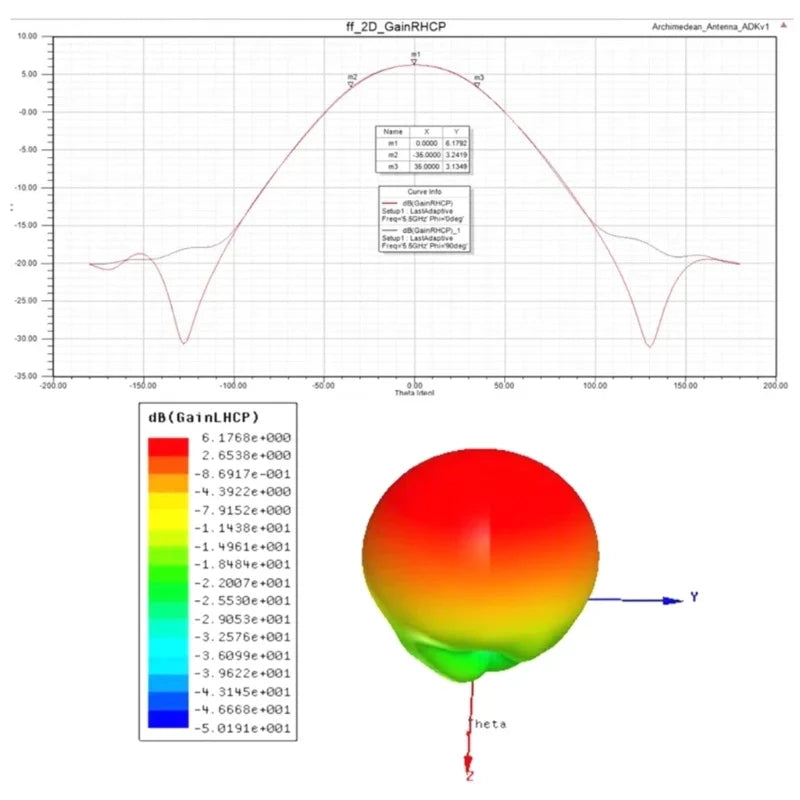Select m2 name cell in marker table
Screen dimensions: 800x800
pyautogui.click(x=393, y=155)
